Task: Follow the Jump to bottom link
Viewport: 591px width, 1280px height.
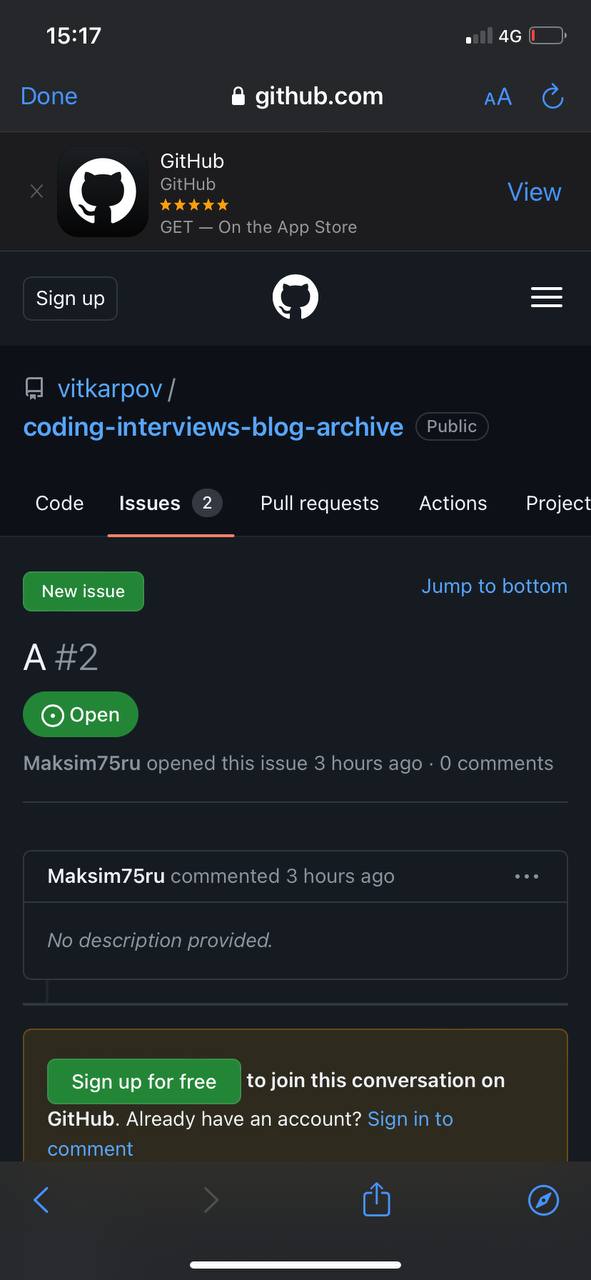Action: pyautogui.click(x=494, y=586)
